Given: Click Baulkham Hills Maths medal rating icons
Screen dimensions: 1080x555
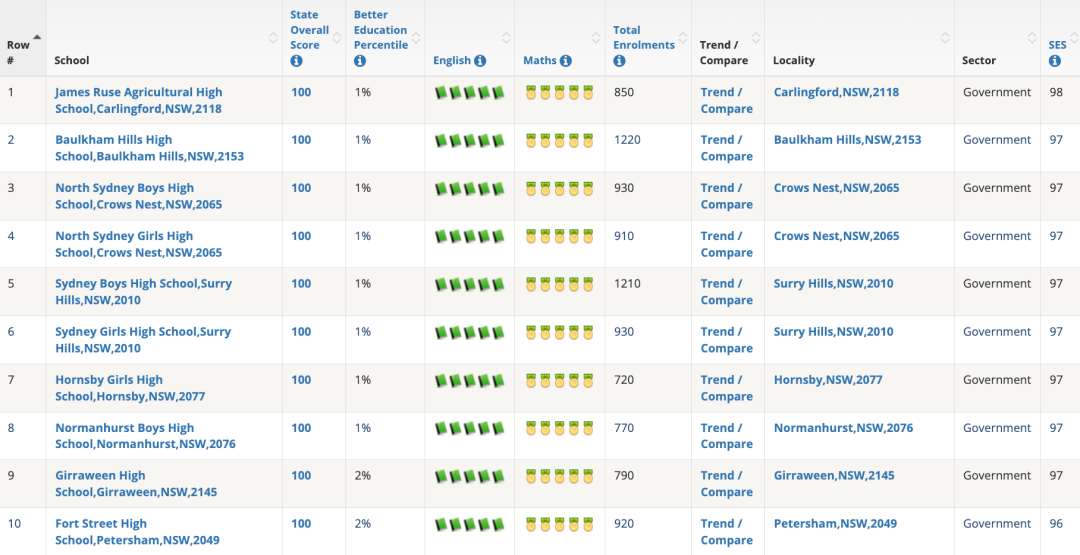Looking at the screenshot, I should [x=559, y=140].
